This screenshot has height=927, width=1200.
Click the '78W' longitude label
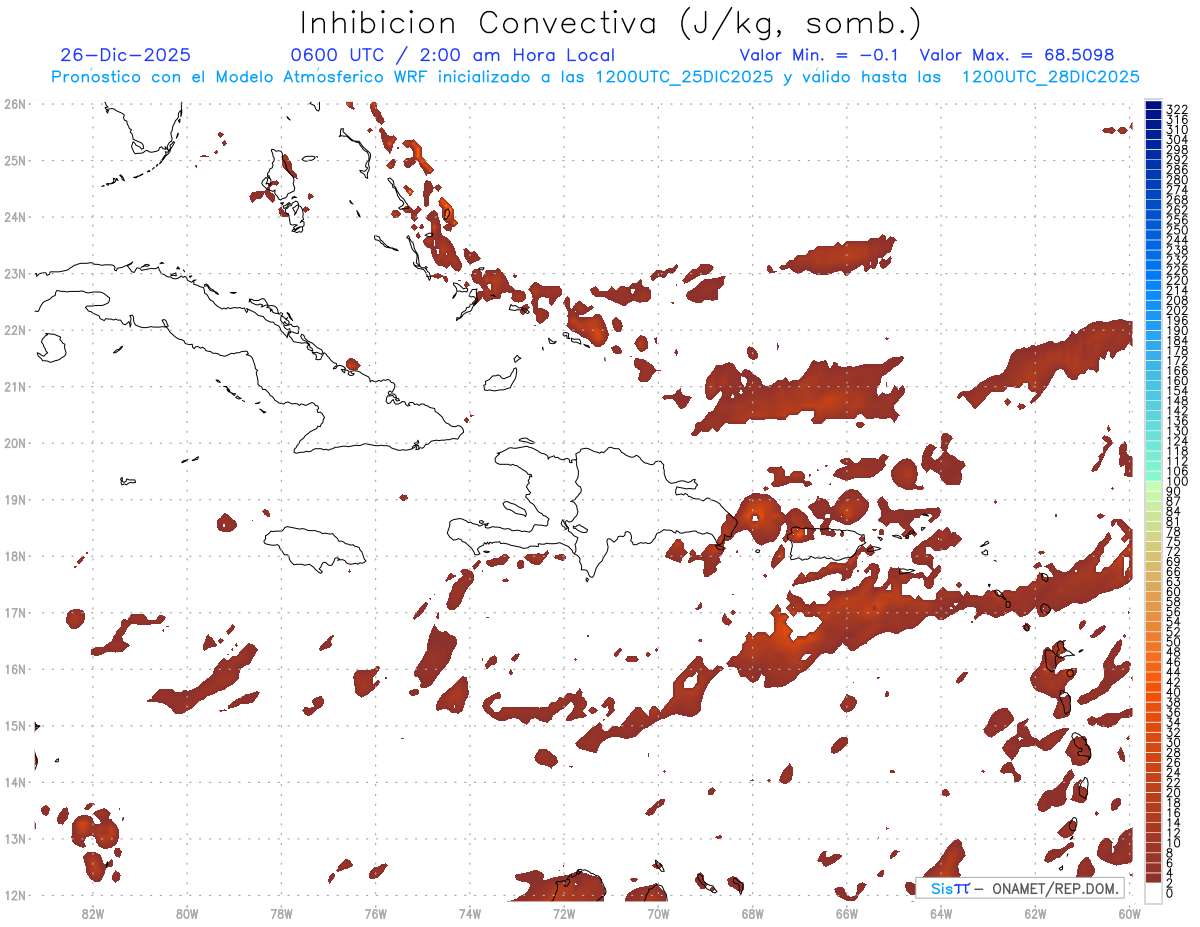(x=281, y=913)
